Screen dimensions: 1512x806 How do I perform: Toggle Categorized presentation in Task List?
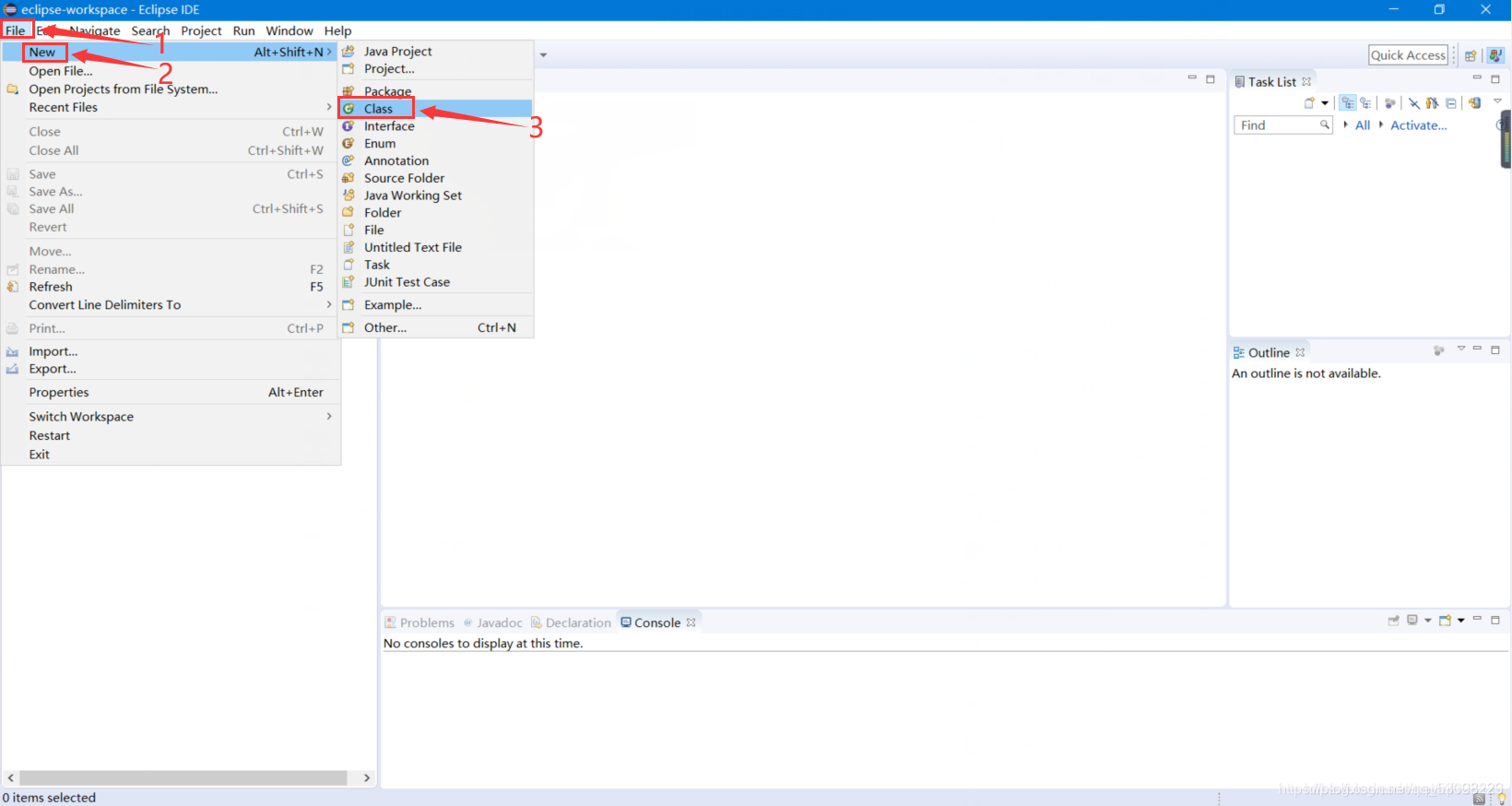point(1348,103)
